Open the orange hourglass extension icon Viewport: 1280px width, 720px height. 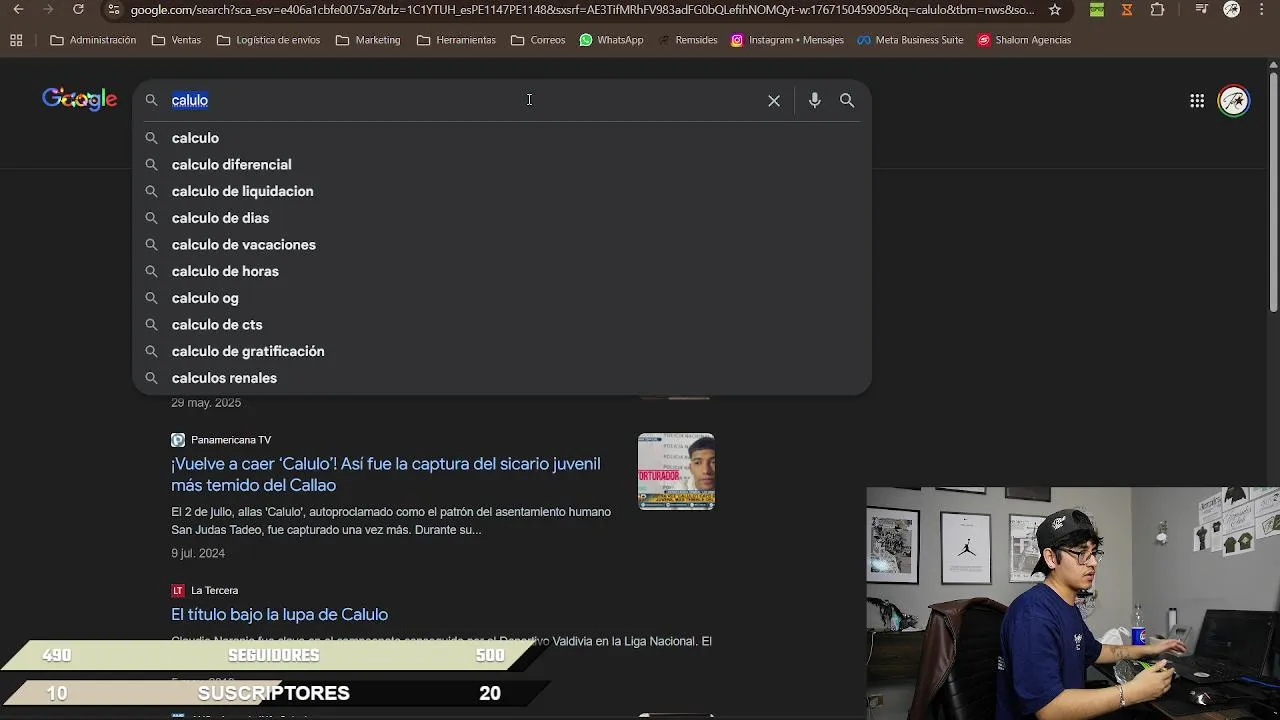pos(1127,10)
